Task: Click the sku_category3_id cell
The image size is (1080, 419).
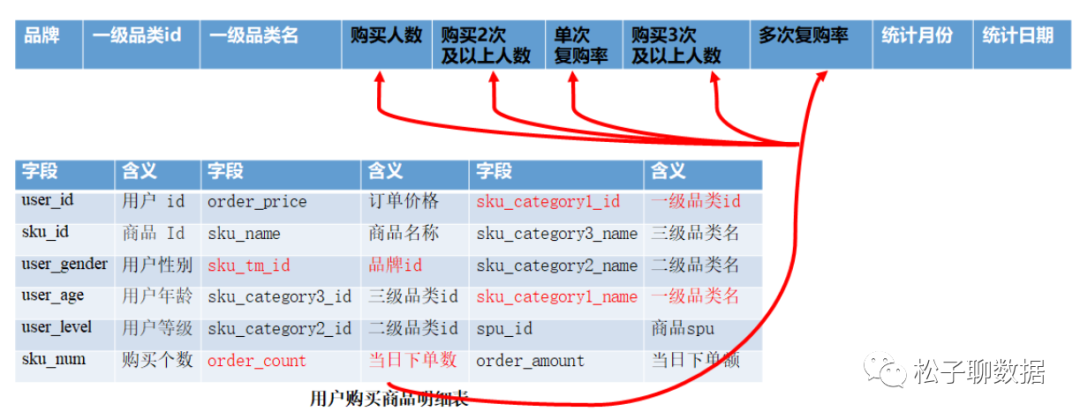Action: coord(281,303)
